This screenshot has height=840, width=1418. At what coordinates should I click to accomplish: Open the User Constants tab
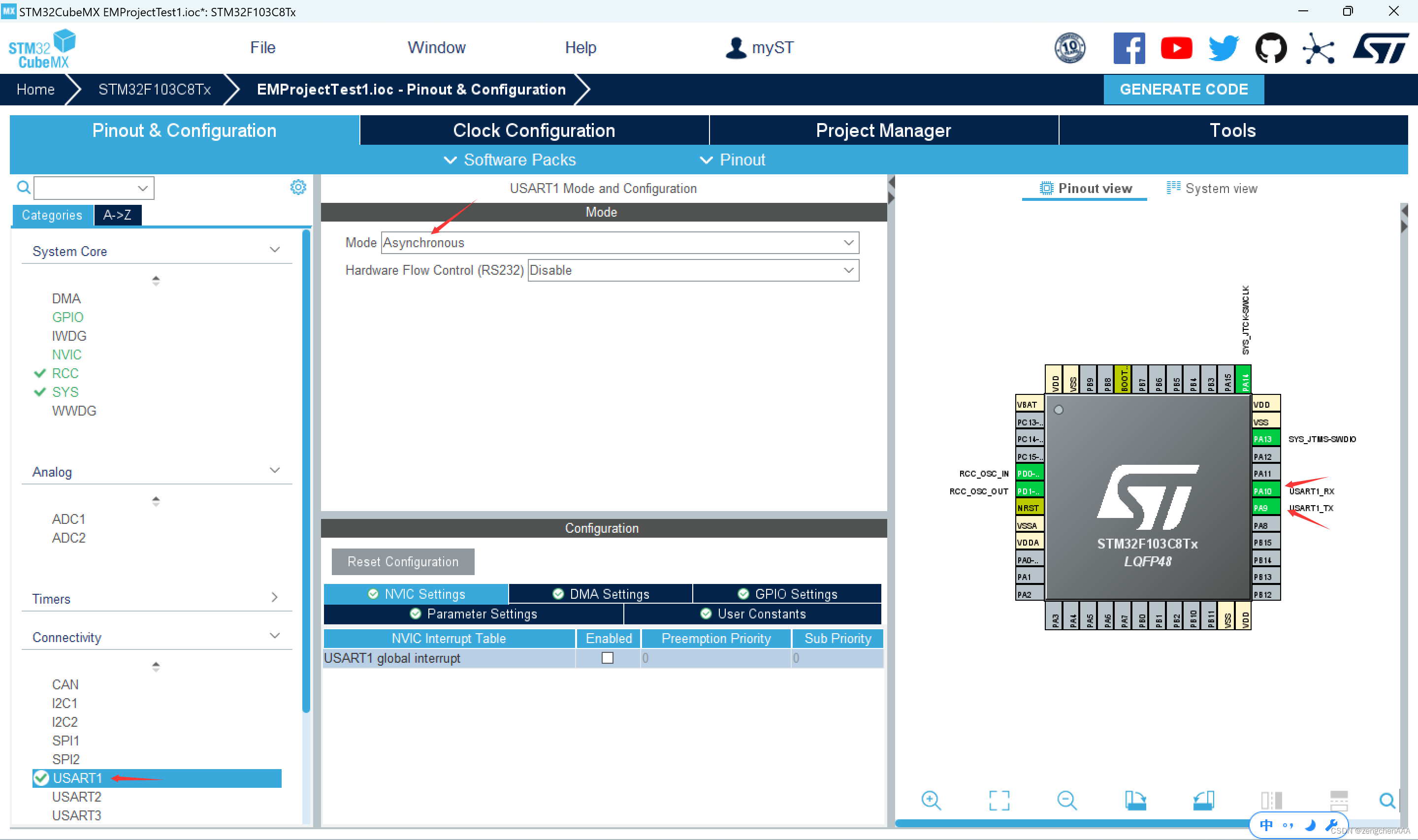(752, 614)
